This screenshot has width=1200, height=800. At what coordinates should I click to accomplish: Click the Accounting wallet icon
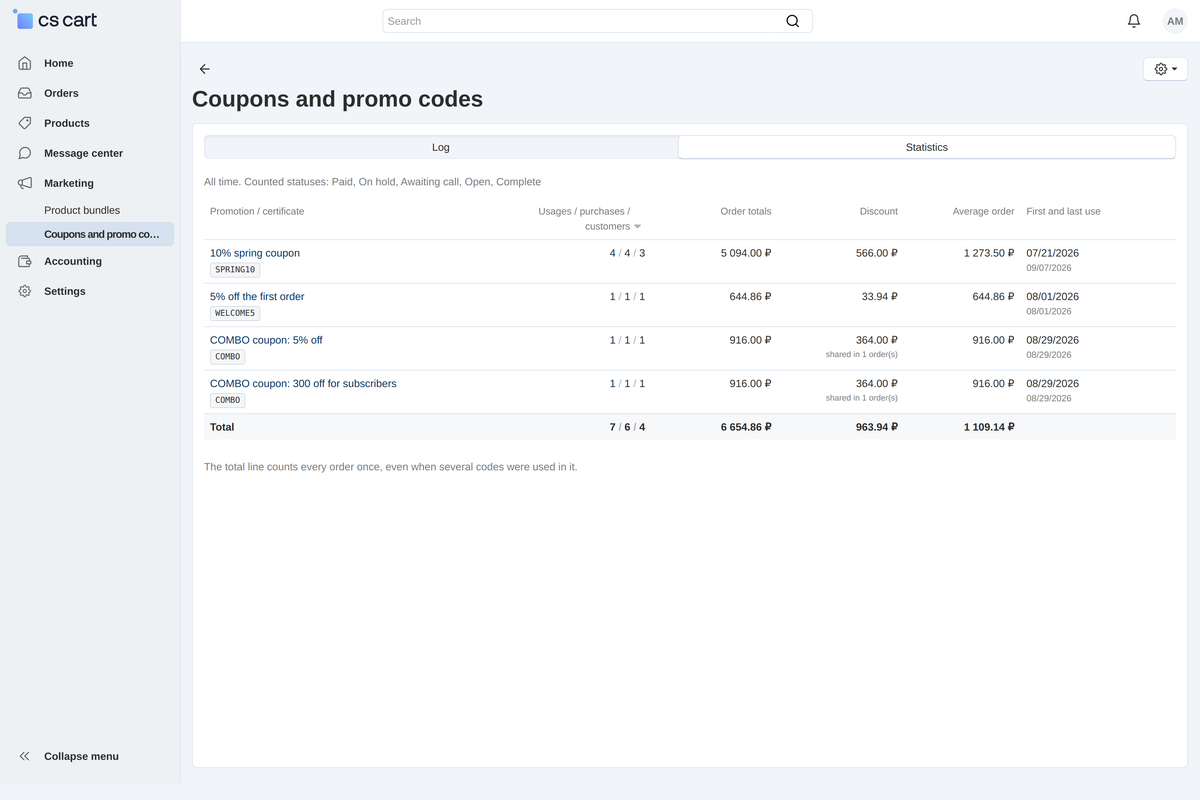pos(25,261)
